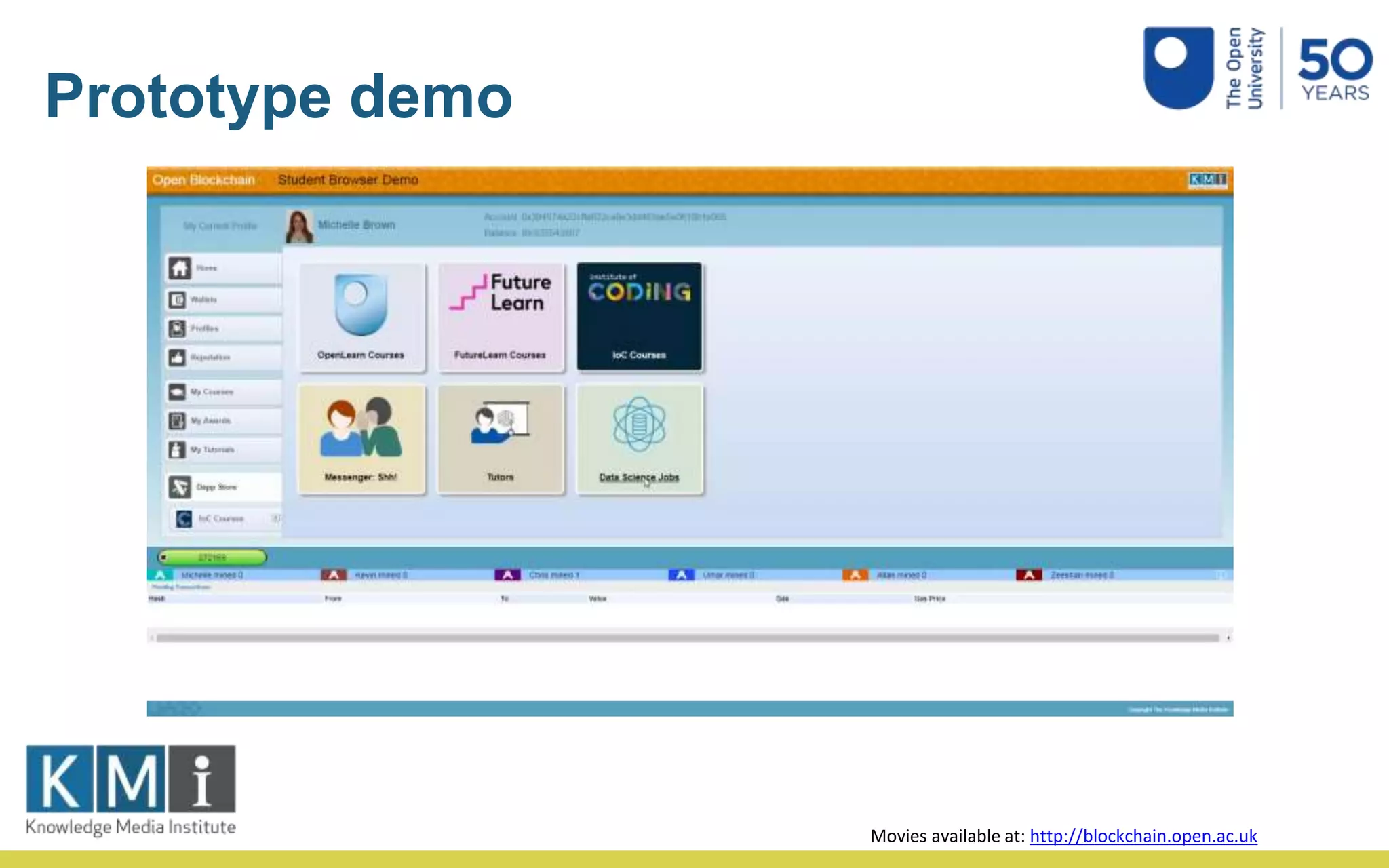The height and width of the screenshot is (868, 1389).
Task: Click the IoC Courses sidebar sub-item
Action: point(220,519)
